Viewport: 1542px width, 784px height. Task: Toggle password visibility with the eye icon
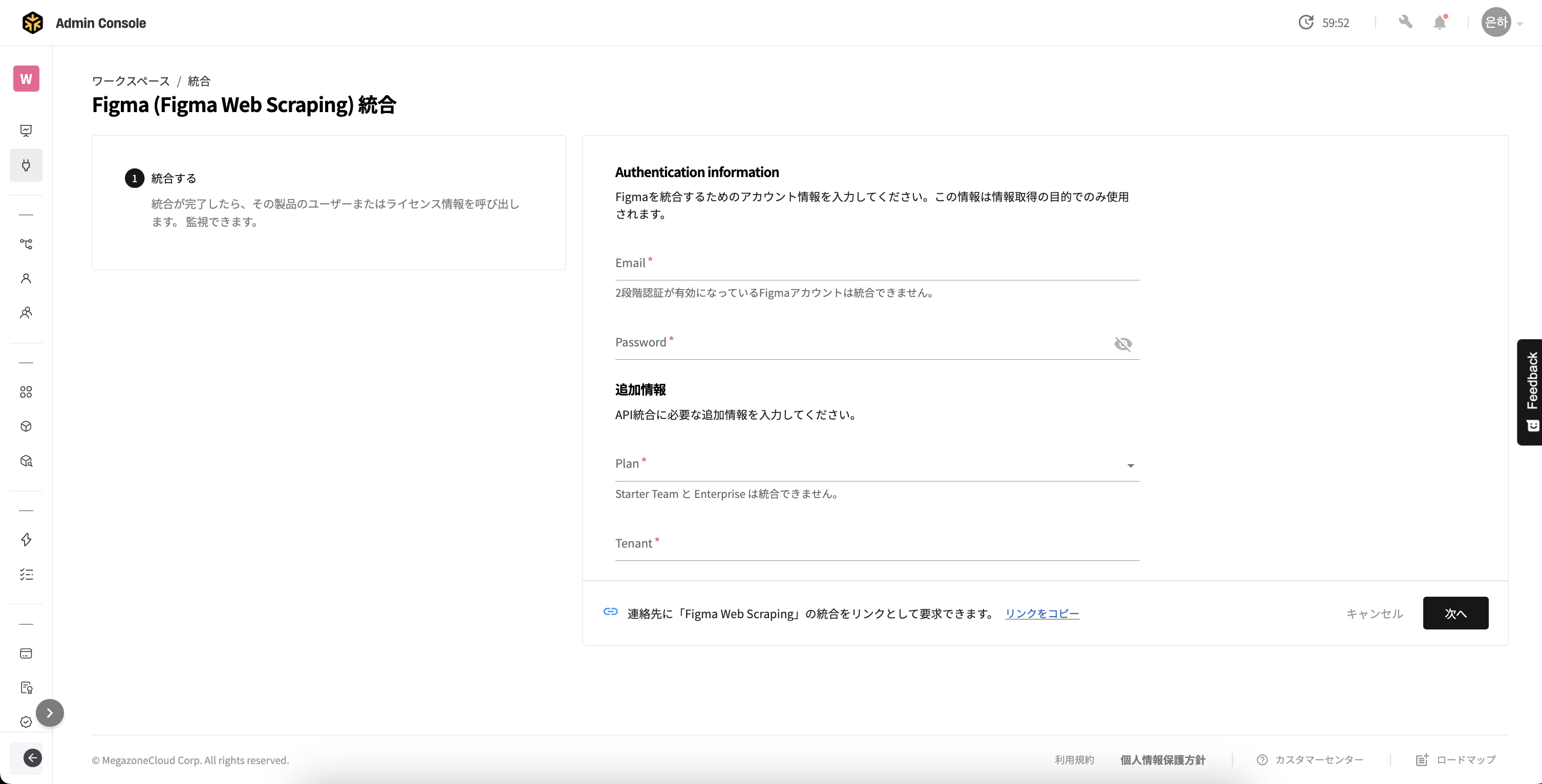(x=1123, y=344)
